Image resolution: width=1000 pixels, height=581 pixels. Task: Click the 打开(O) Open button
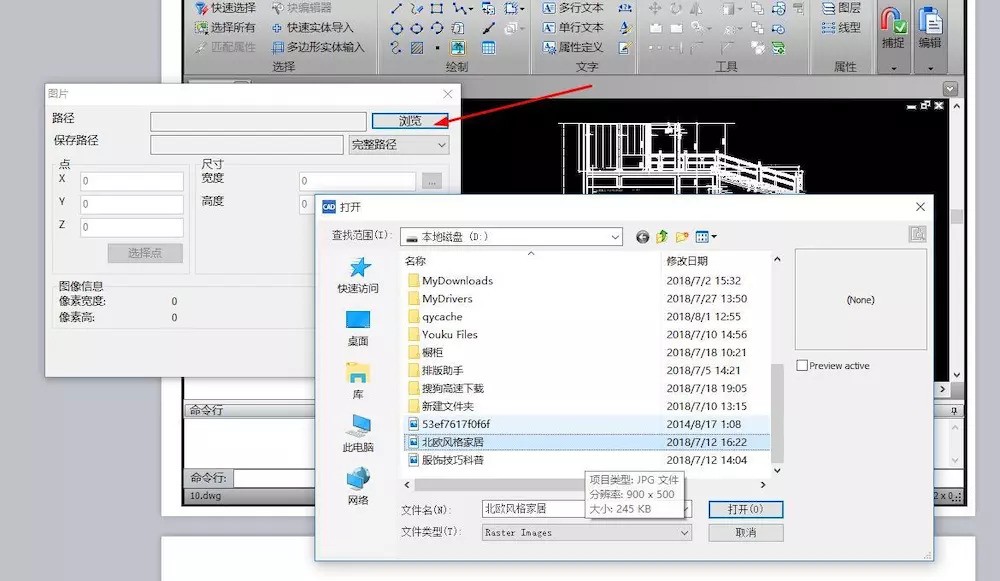coord(745,509)
